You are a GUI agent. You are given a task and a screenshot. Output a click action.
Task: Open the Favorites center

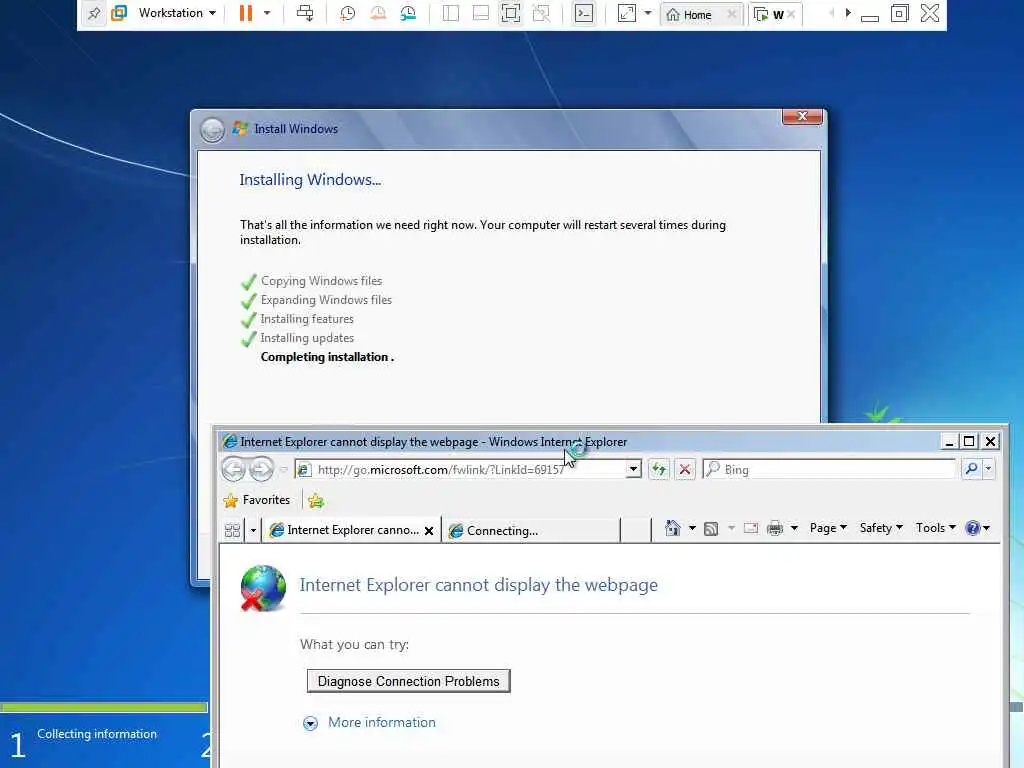pos(257,500)
